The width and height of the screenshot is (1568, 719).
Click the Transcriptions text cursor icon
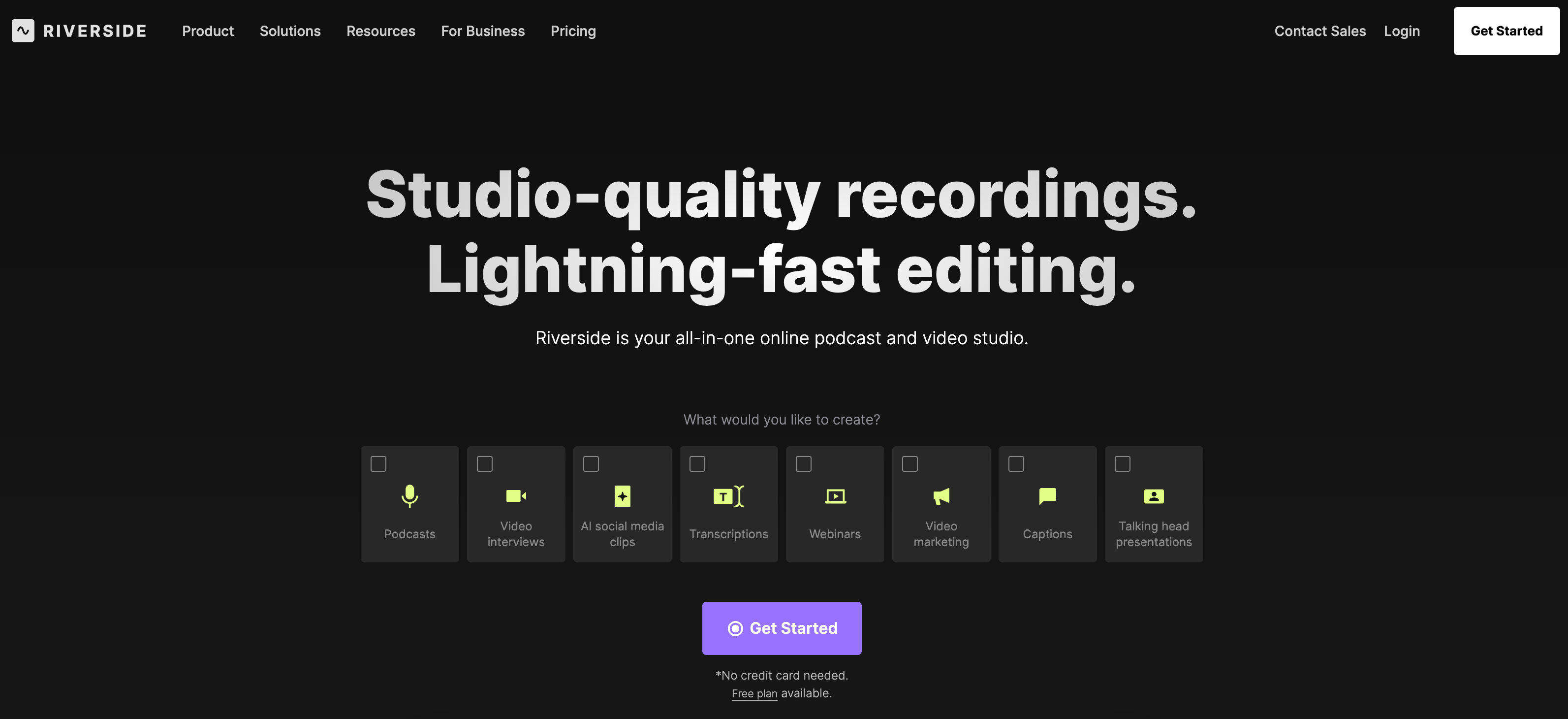tap(728, 496)
